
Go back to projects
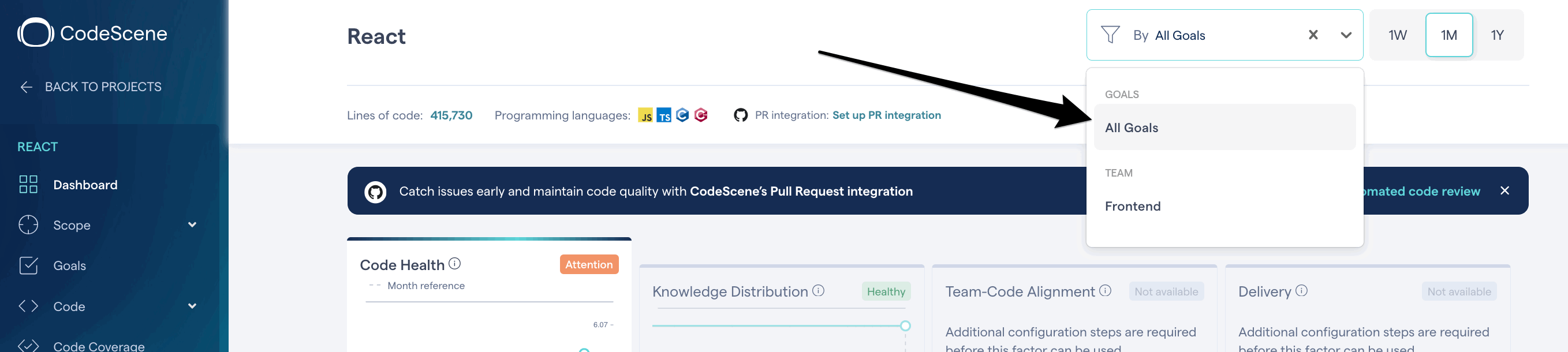[91, 87]
